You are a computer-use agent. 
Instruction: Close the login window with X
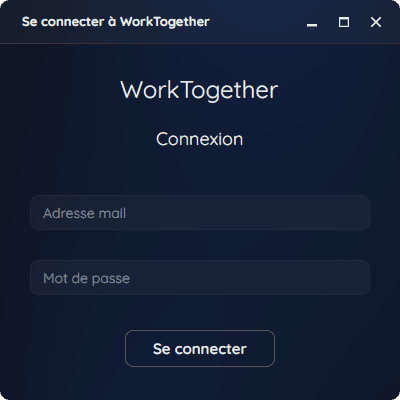[376, 22]
